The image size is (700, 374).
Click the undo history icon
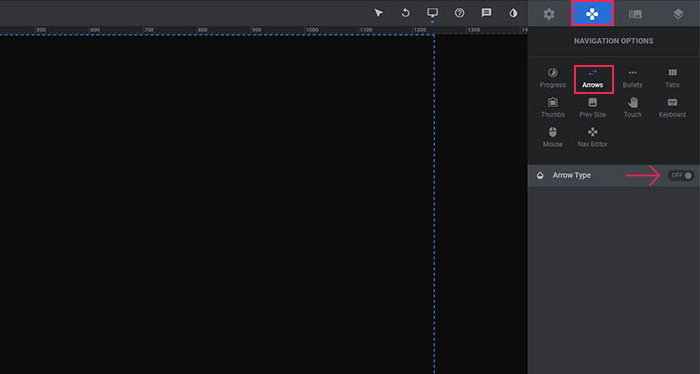tap(405, 13)
